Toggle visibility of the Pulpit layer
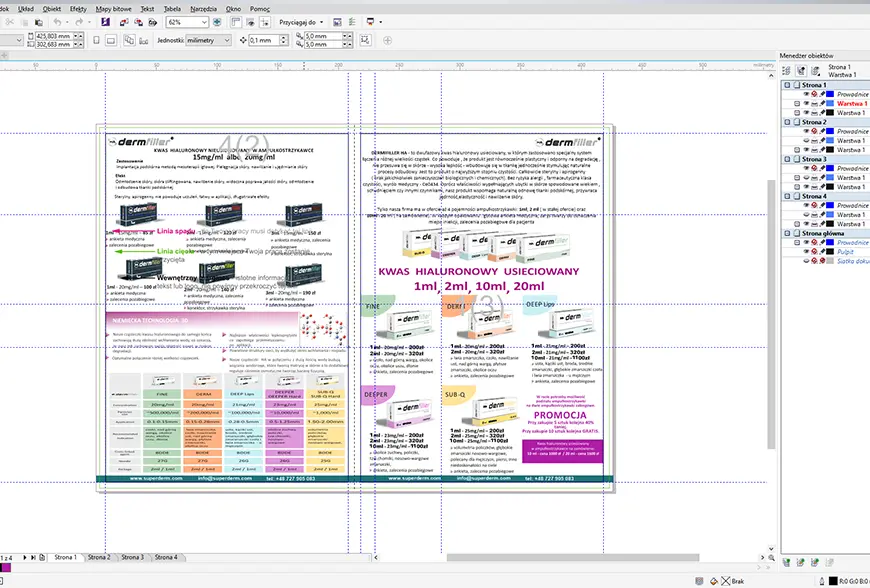Screen dimensions: 870x588 (x=806, y=251)
